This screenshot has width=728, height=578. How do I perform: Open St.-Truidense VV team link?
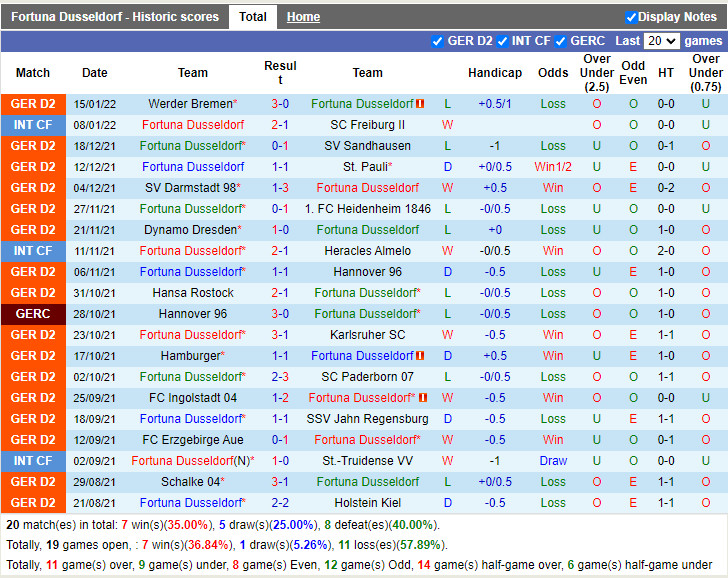click(367, 461)
